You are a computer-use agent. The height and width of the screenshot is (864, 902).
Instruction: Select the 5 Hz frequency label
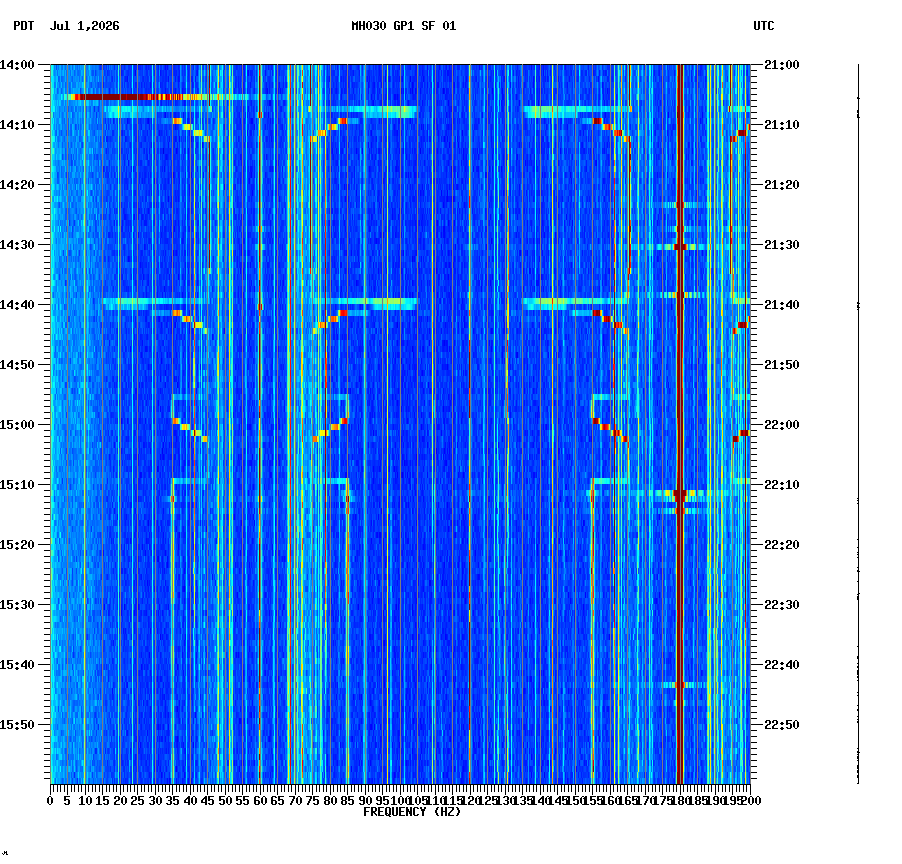click(x=68, y=801)
